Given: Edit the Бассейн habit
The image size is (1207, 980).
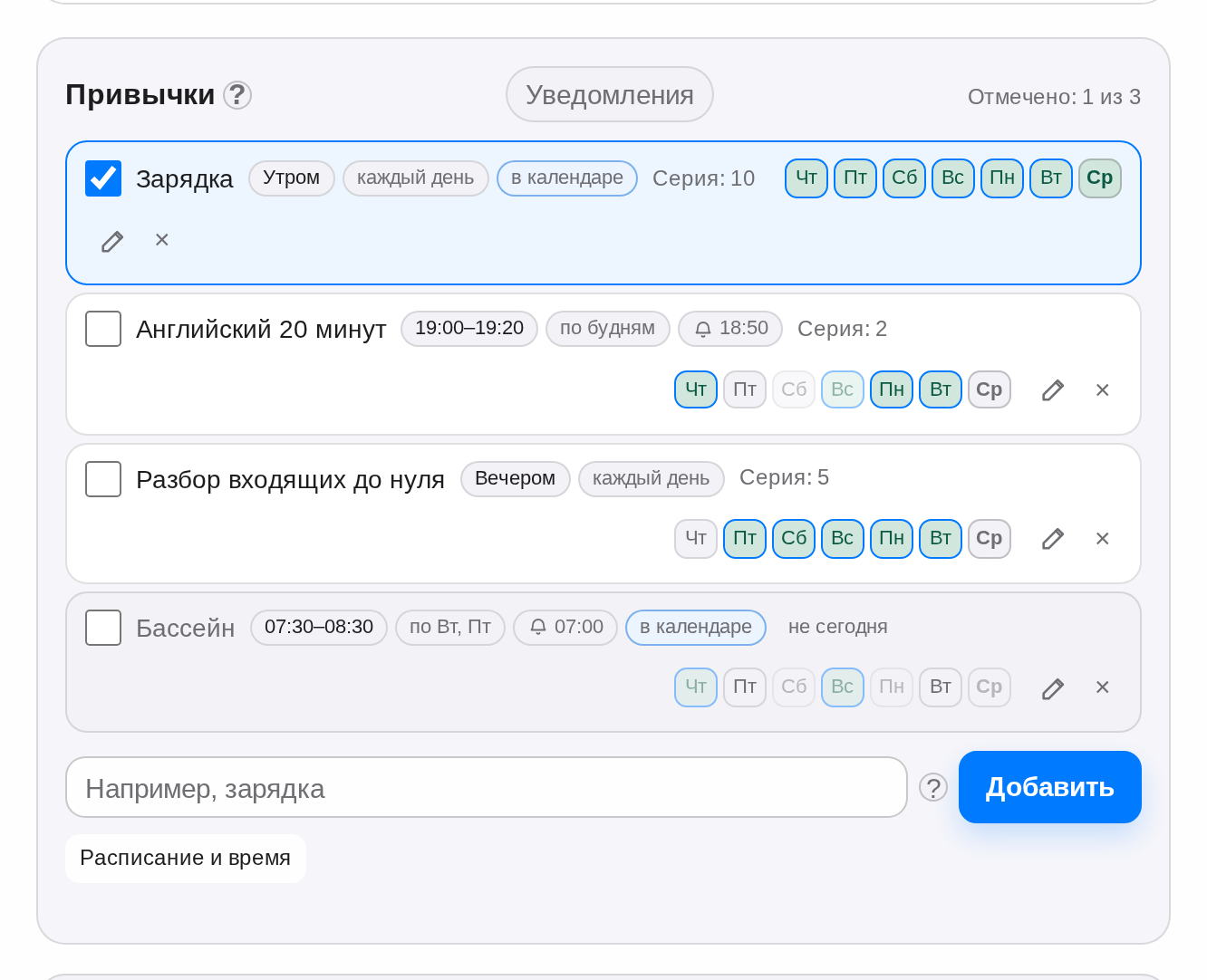Looking at the screenshot, I should coord(1053,688).
